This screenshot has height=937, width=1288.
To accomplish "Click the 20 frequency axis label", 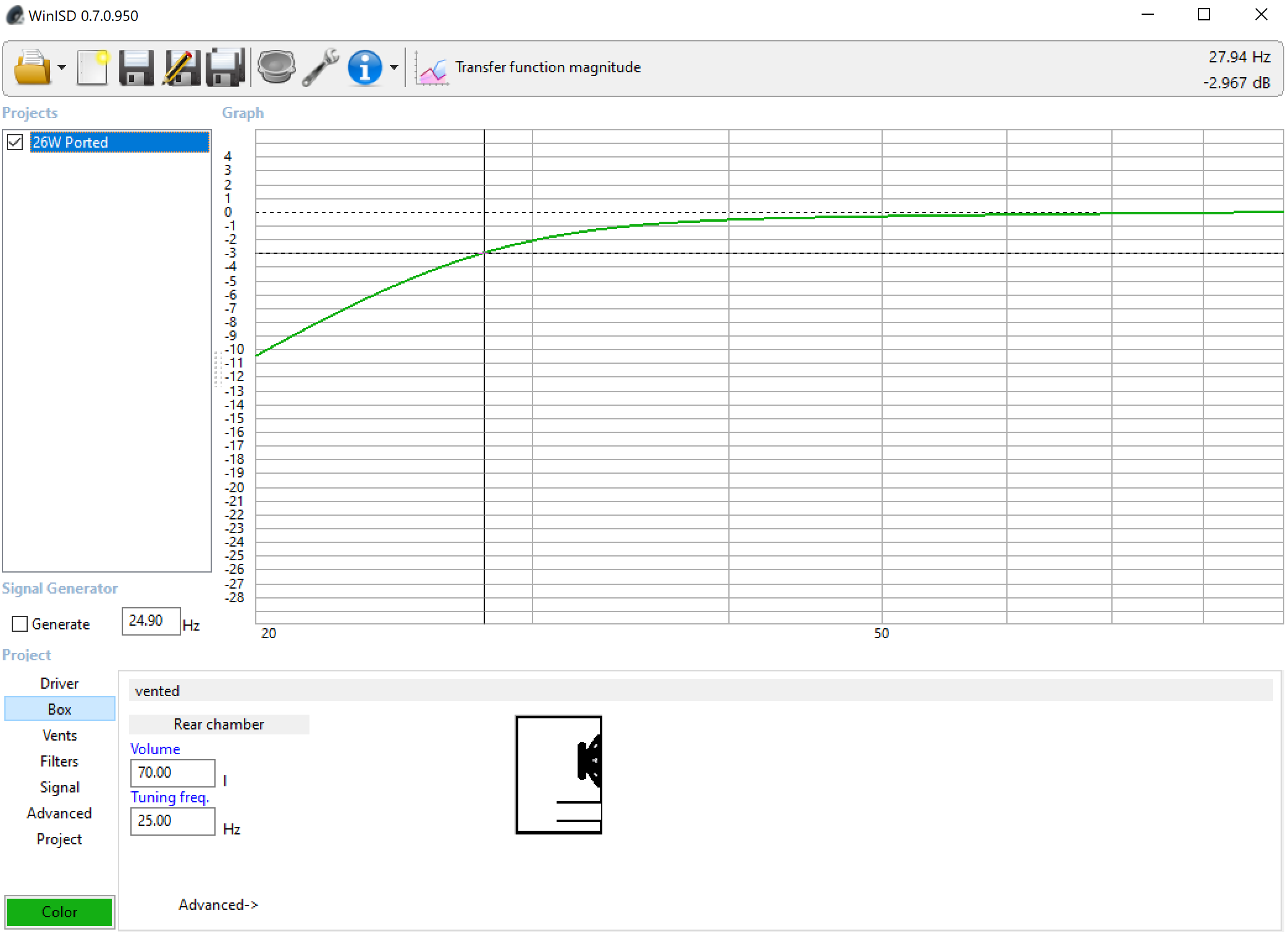I will (269, 633).
